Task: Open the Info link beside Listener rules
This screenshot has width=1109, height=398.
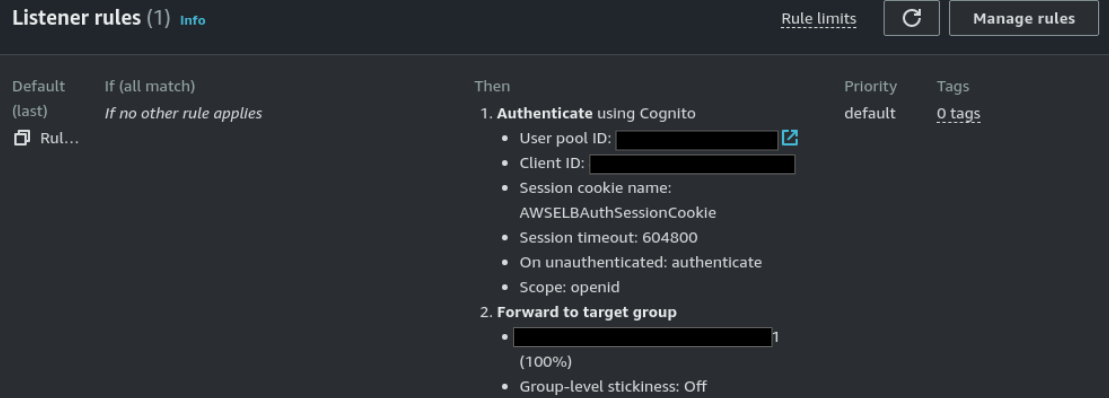Action: [x=192, y=20]
